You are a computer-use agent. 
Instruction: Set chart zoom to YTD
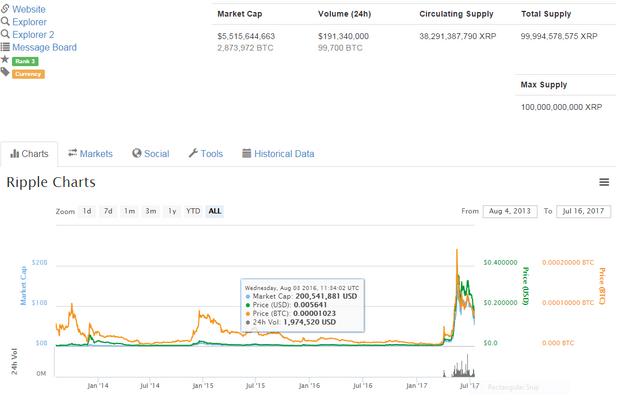pyautogui.click(x=193, y=211)
